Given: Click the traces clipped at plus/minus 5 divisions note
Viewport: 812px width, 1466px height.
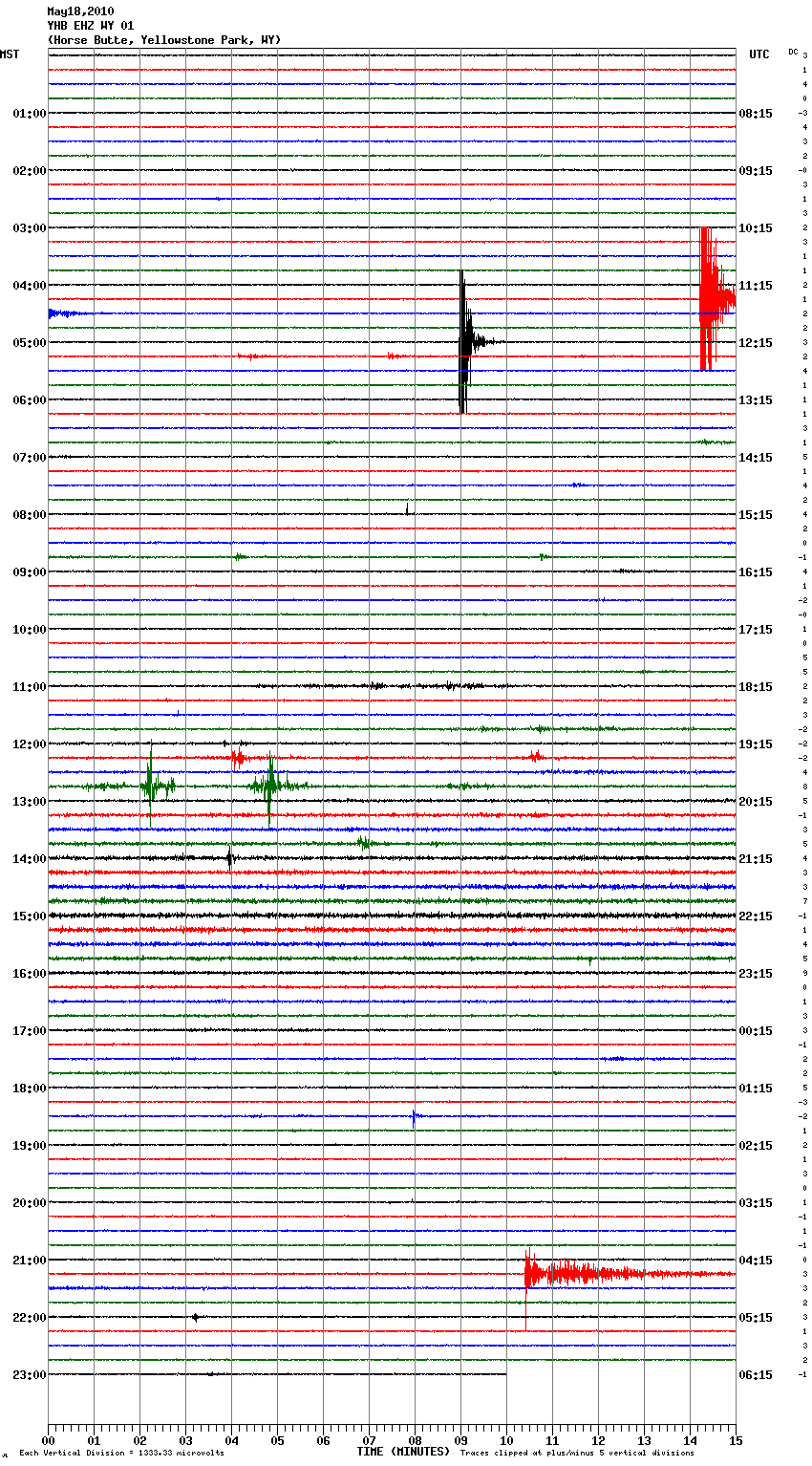Looking at the screenshot, I should pos(577,1453).
